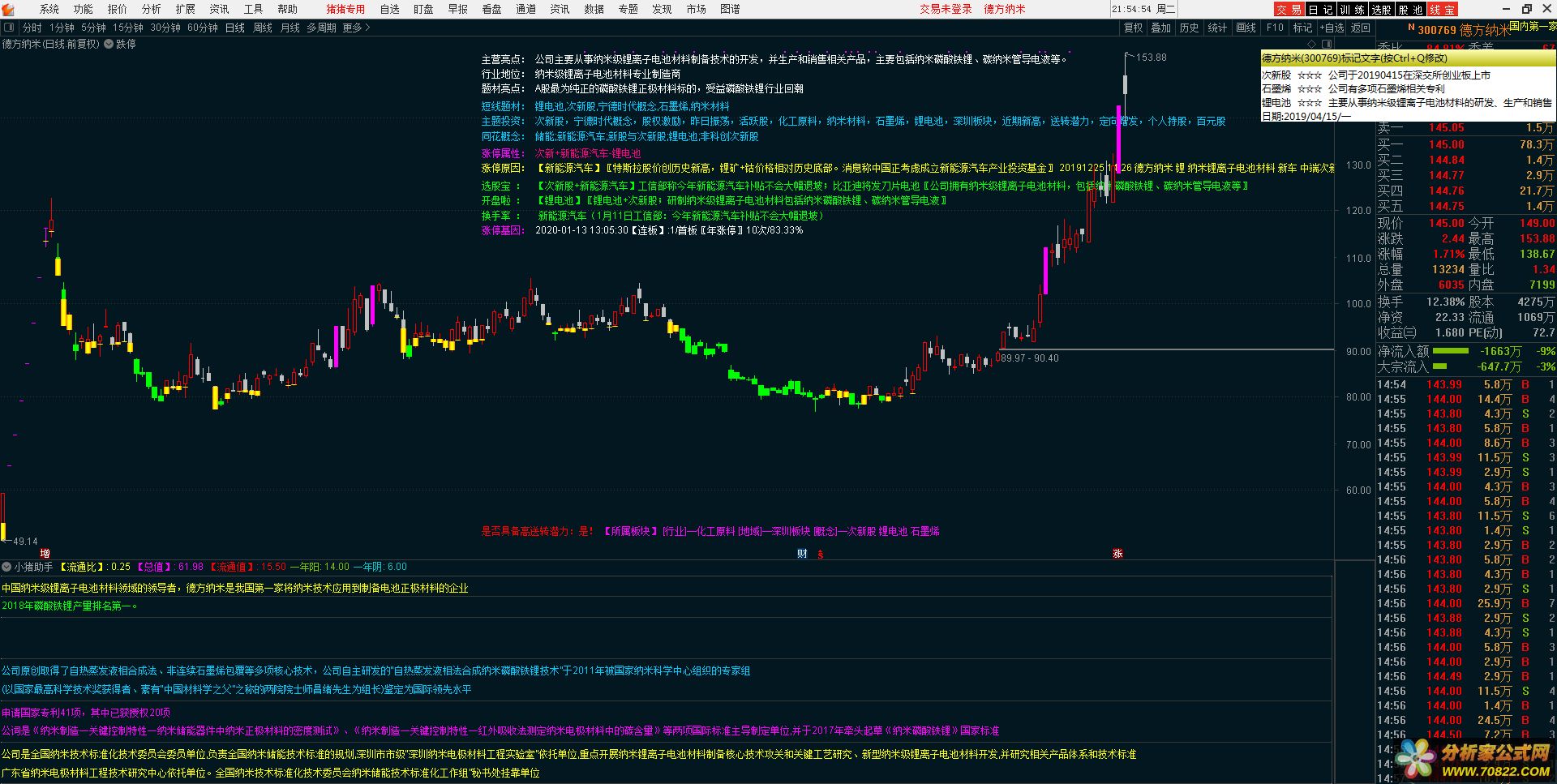1557x784 pixels.
Task: Open the 训练 training button
Action: coord(1351,9)
